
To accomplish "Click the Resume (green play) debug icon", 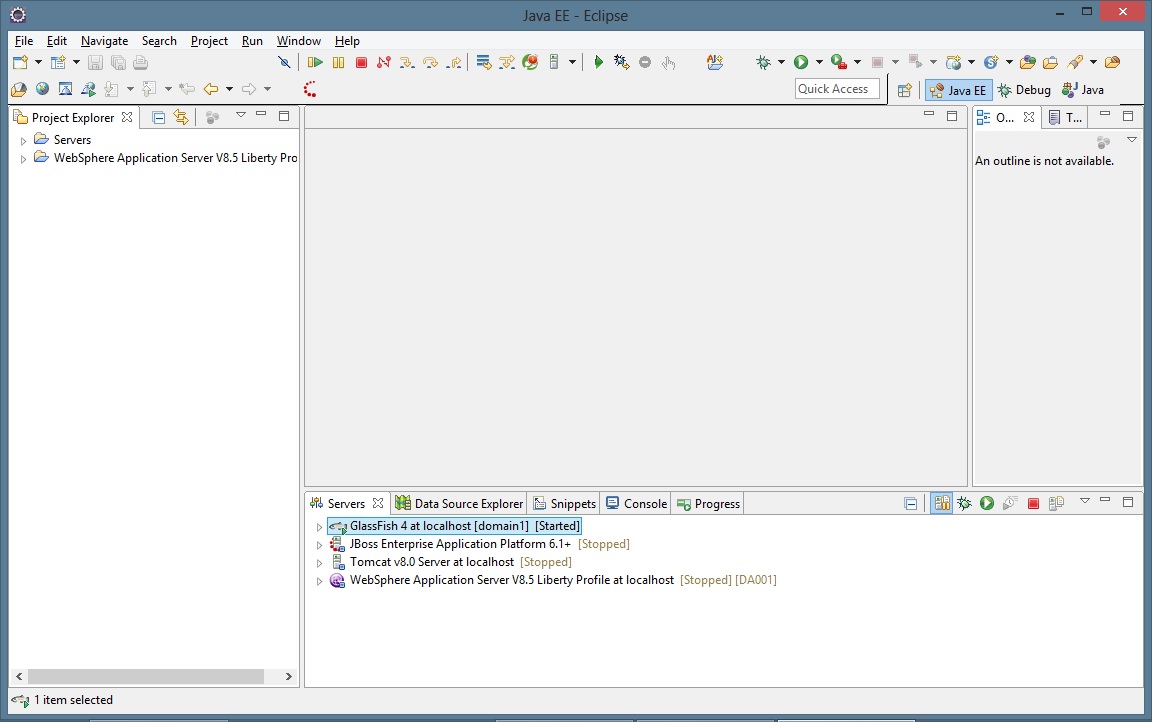I will [x=316, y=62].
